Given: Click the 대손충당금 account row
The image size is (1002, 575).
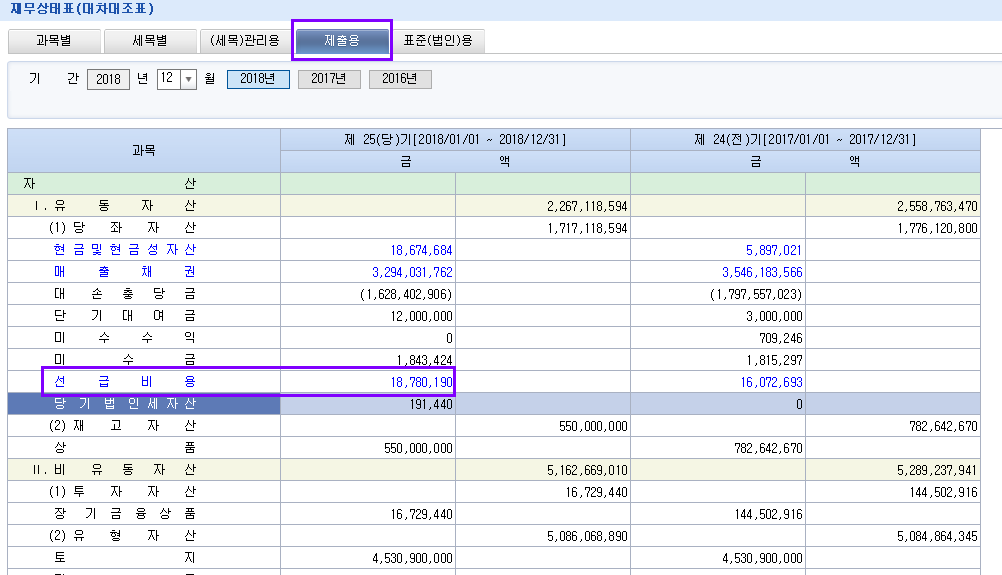Looking at the screenshot, I should [x=125, y=294].
